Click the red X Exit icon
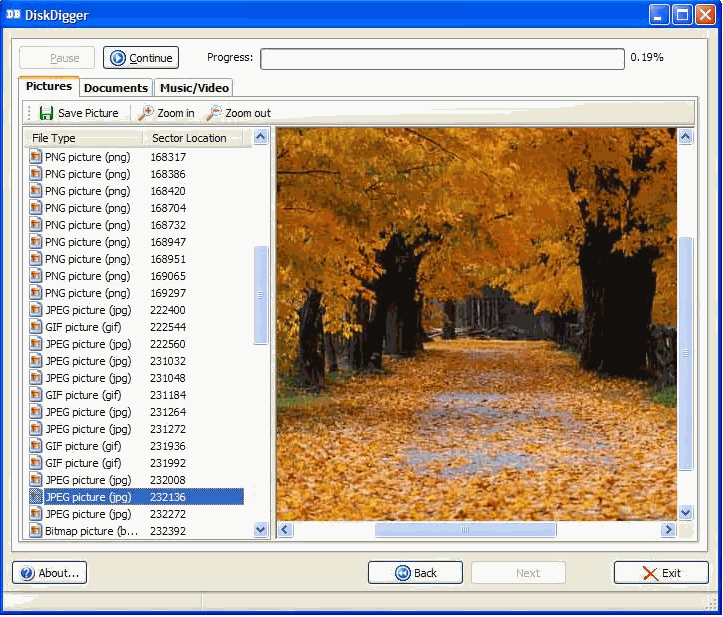The height and width of the screenshot is (617, 723). [x=650, y=573]
